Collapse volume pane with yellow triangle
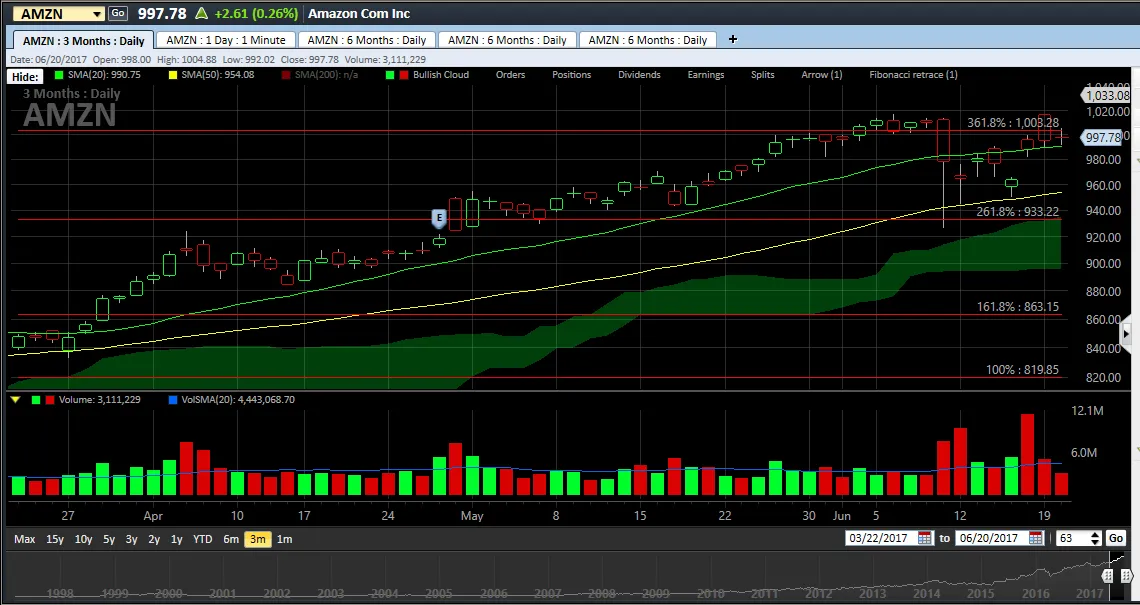 [15, 400]
